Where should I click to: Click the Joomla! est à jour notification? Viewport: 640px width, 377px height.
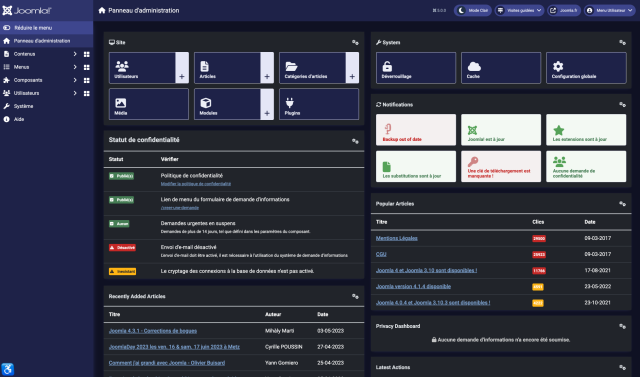pos(501,130)
